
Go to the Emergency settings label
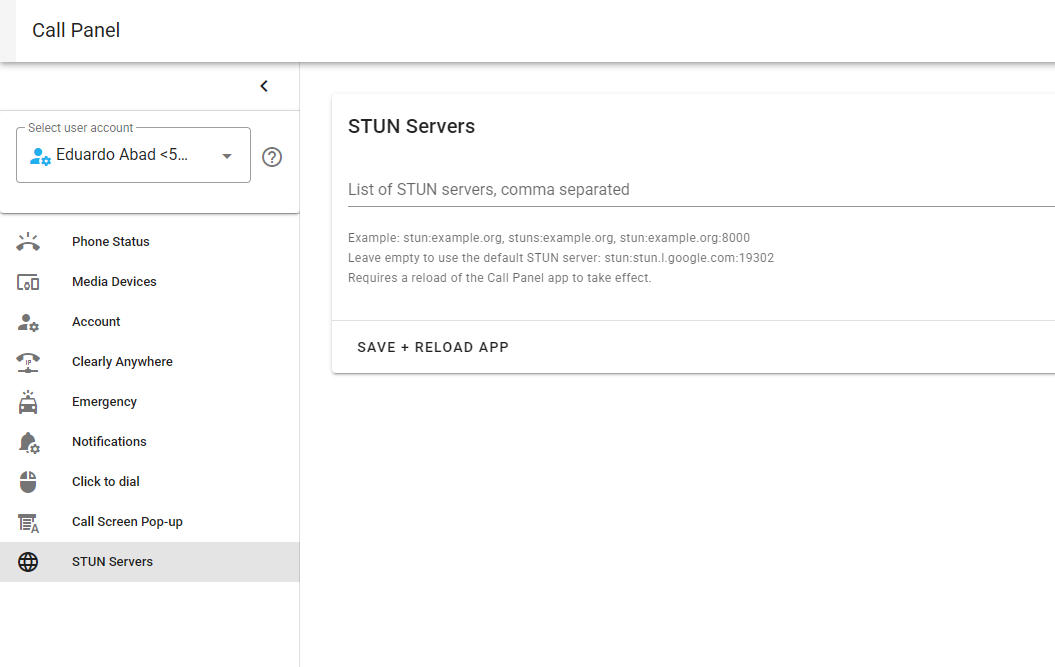[x=104, y=402]
